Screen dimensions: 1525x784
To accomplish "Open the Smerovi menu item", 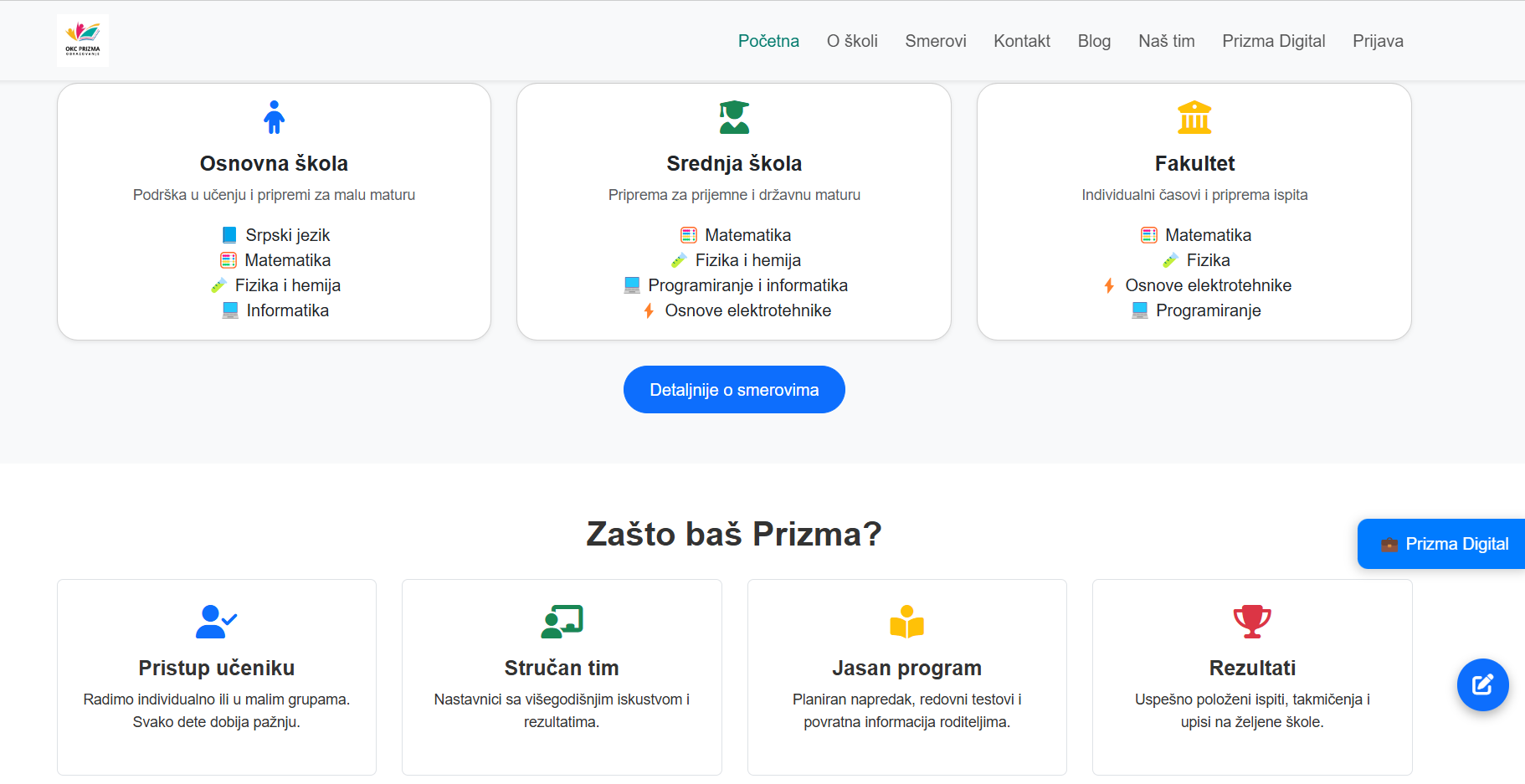I will (x=935, y=40).
